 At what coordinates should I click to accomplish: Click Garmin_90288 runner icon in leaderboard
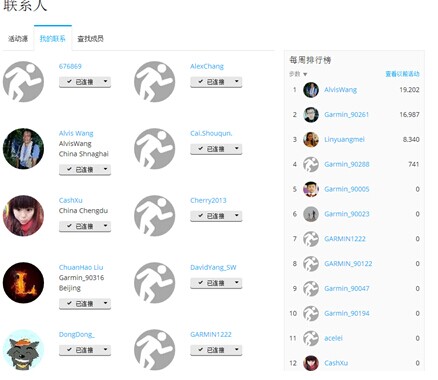tap(311, 164)
